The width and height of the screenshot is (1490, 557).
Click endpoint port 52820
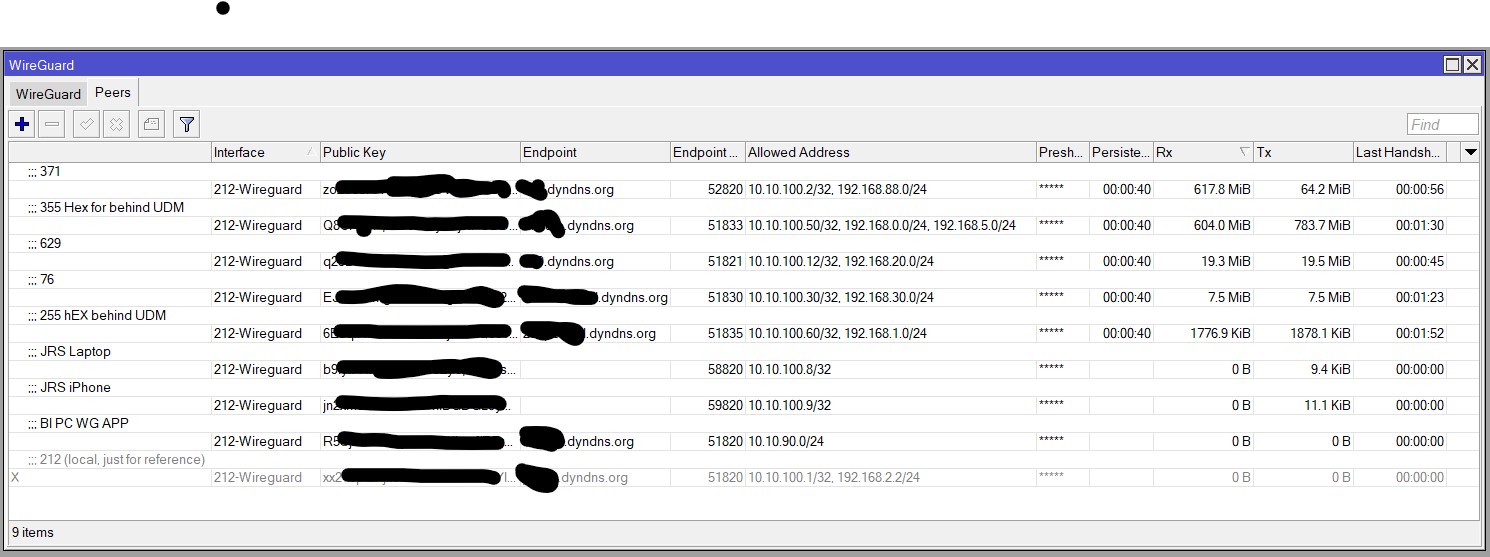(x=725, y=189)
